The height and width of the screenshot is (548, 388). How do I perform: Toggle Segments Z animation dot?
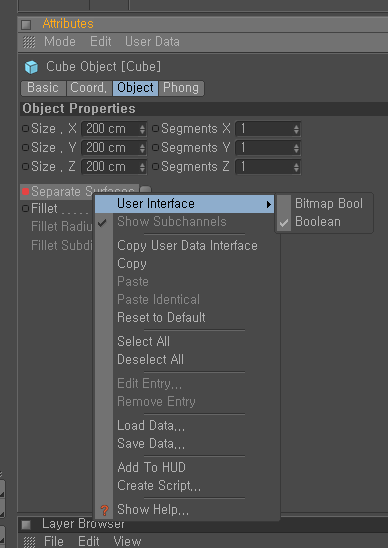pyautogui.click(x=156, y=166)
